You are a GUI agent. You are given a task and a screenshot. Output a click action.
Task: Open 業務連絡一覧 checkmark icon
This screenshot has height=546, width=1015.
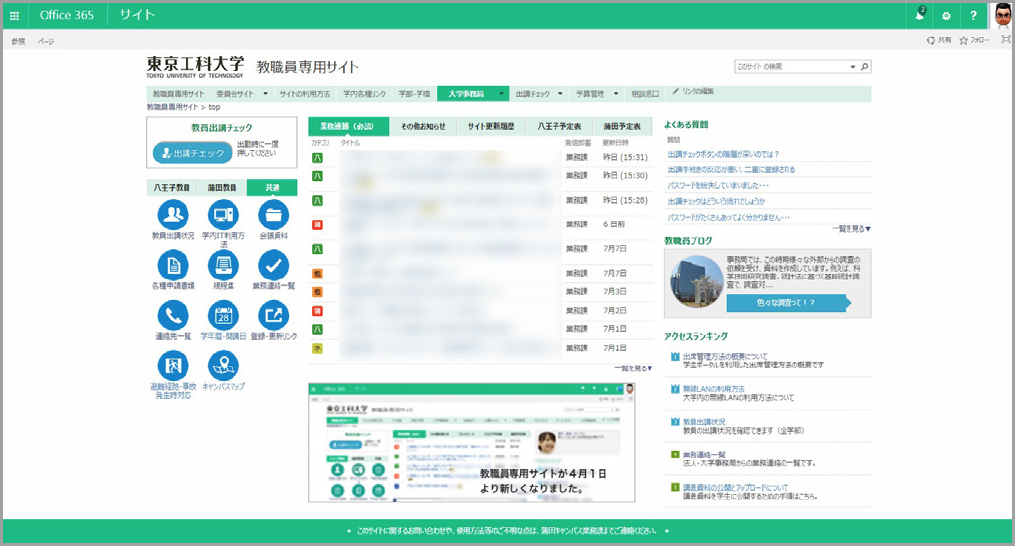pyautogui.click(x=273, y=265)
